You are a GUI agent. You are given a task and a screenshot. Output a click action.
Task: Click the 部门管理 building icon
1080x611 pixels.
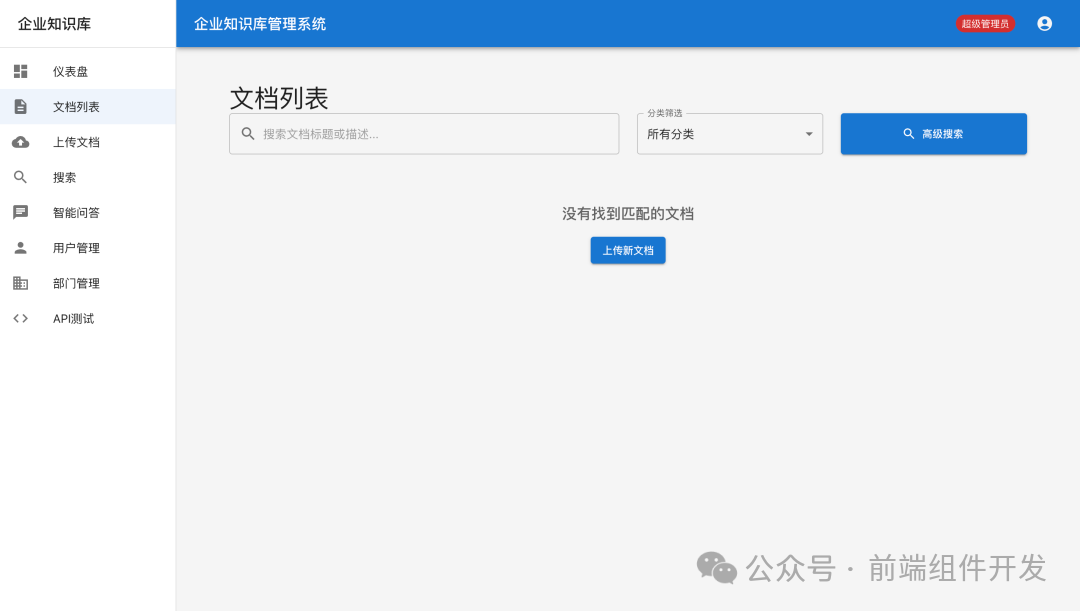21,283
